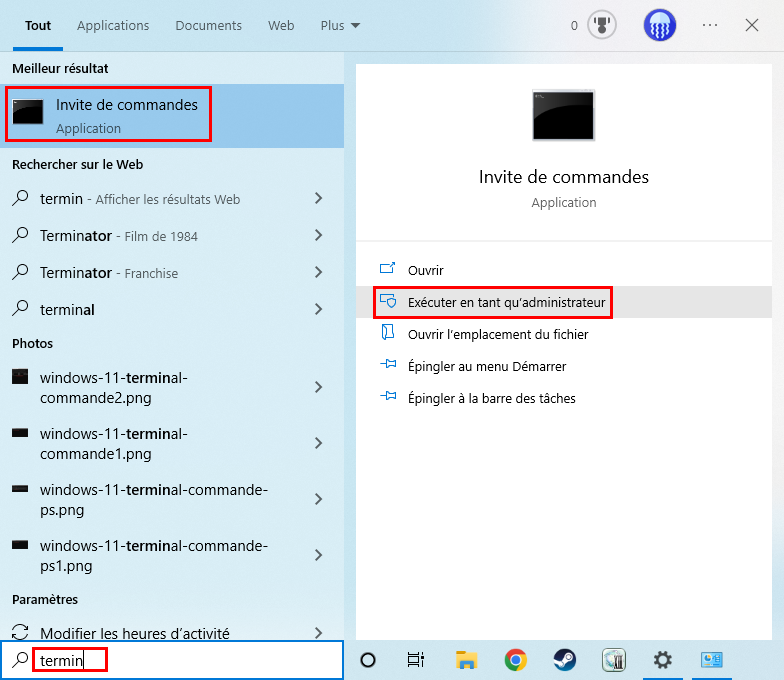Open the blue user account avatar
The height and width of the screenshot is (680, 784).
point(660,26)
